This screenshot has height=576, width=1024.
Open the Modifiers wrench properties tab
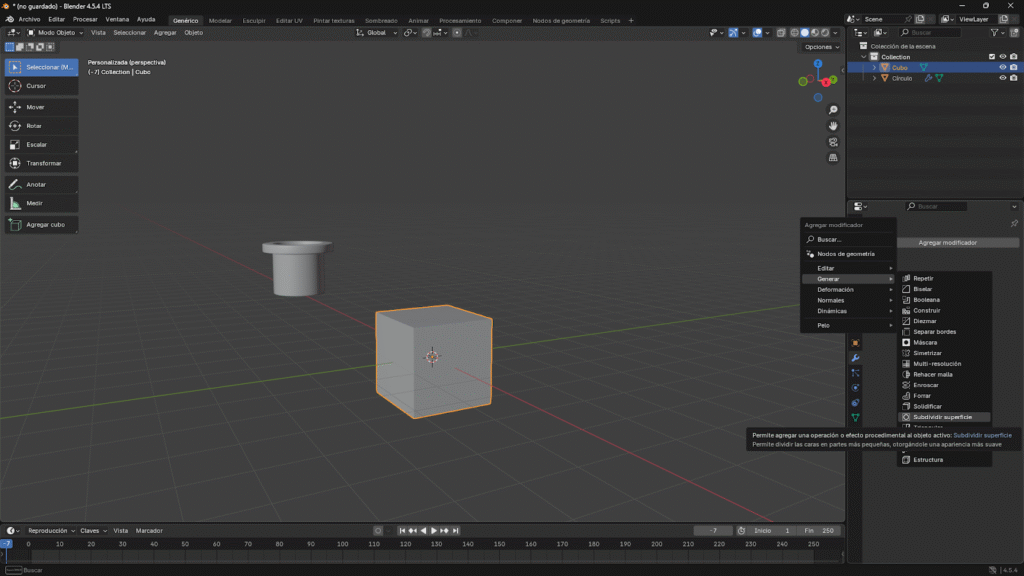point(855,358)
